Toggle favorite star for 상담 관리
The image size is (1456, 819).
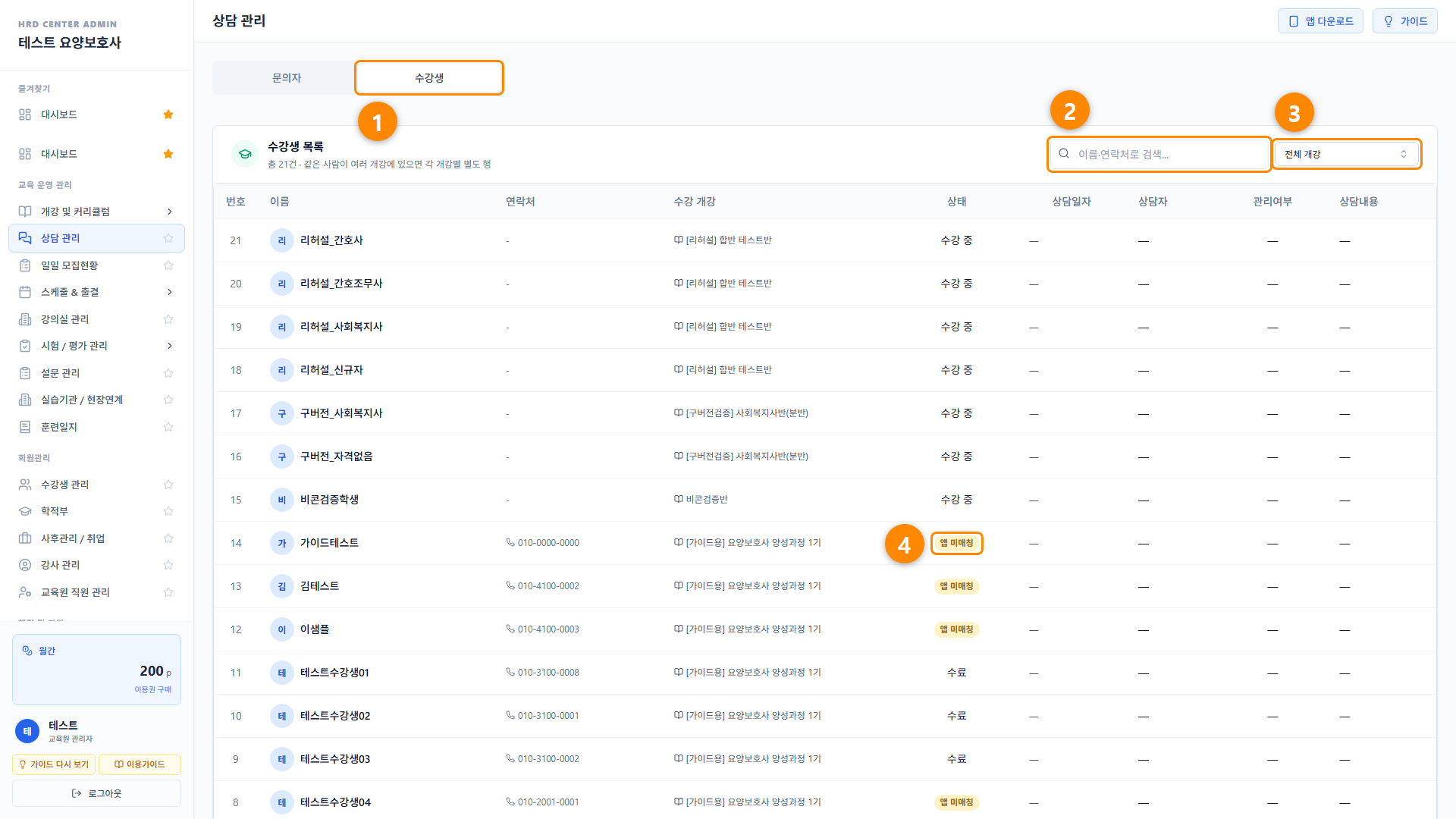pos(168,238)
